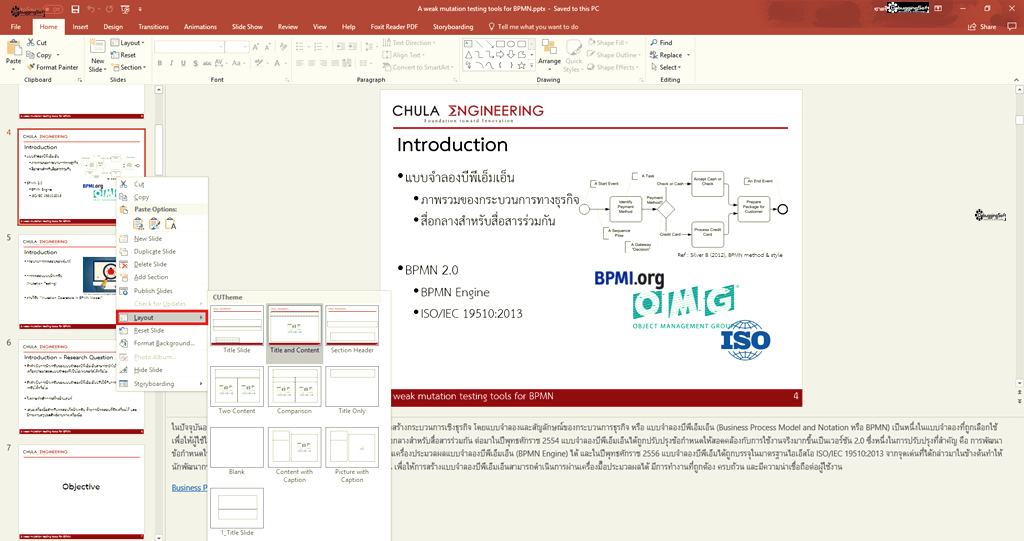Switch to the Animations tab
This screenshot has height=541, width=1024.
pyautogui.click(x=200, y=27)
